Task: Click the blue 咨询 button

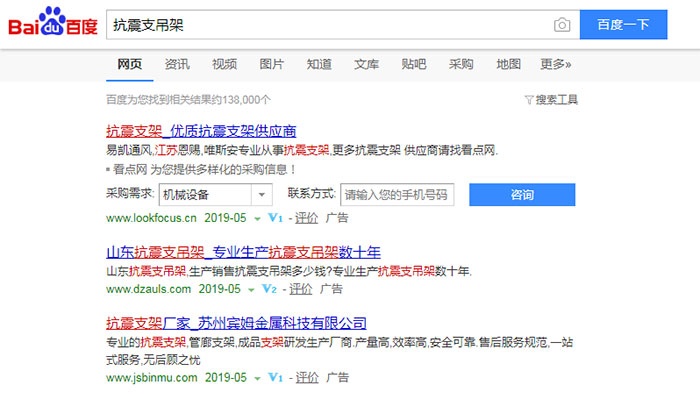Action: [522, 195]
